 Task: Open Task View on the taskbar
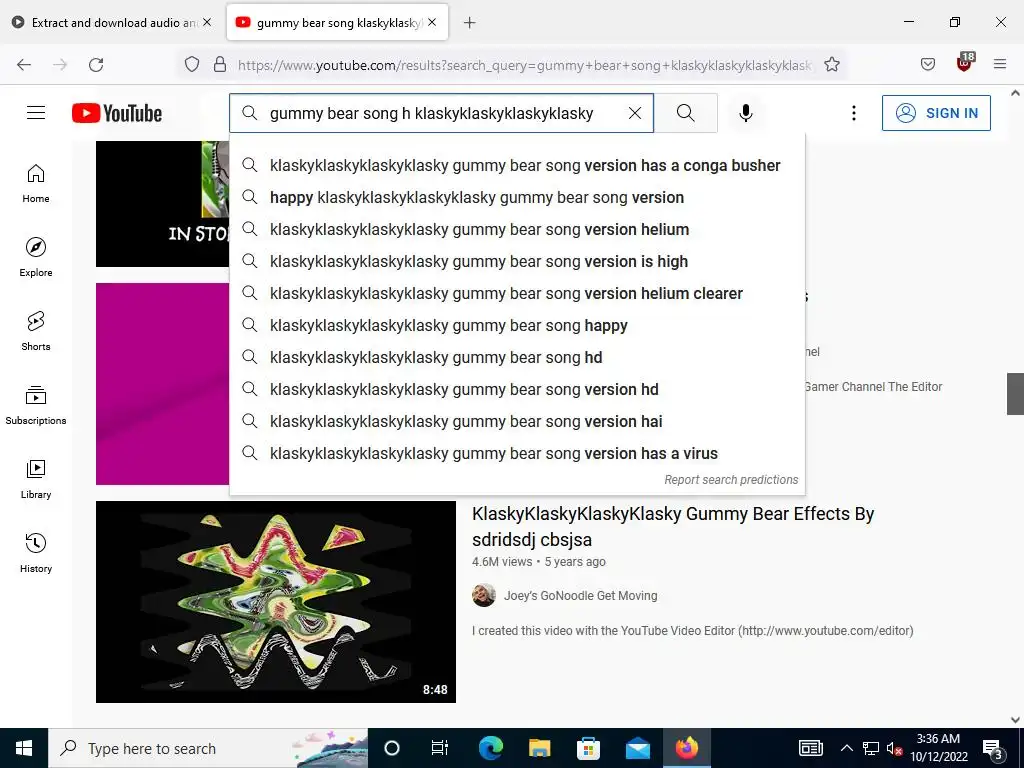click(x=440, y=748)
